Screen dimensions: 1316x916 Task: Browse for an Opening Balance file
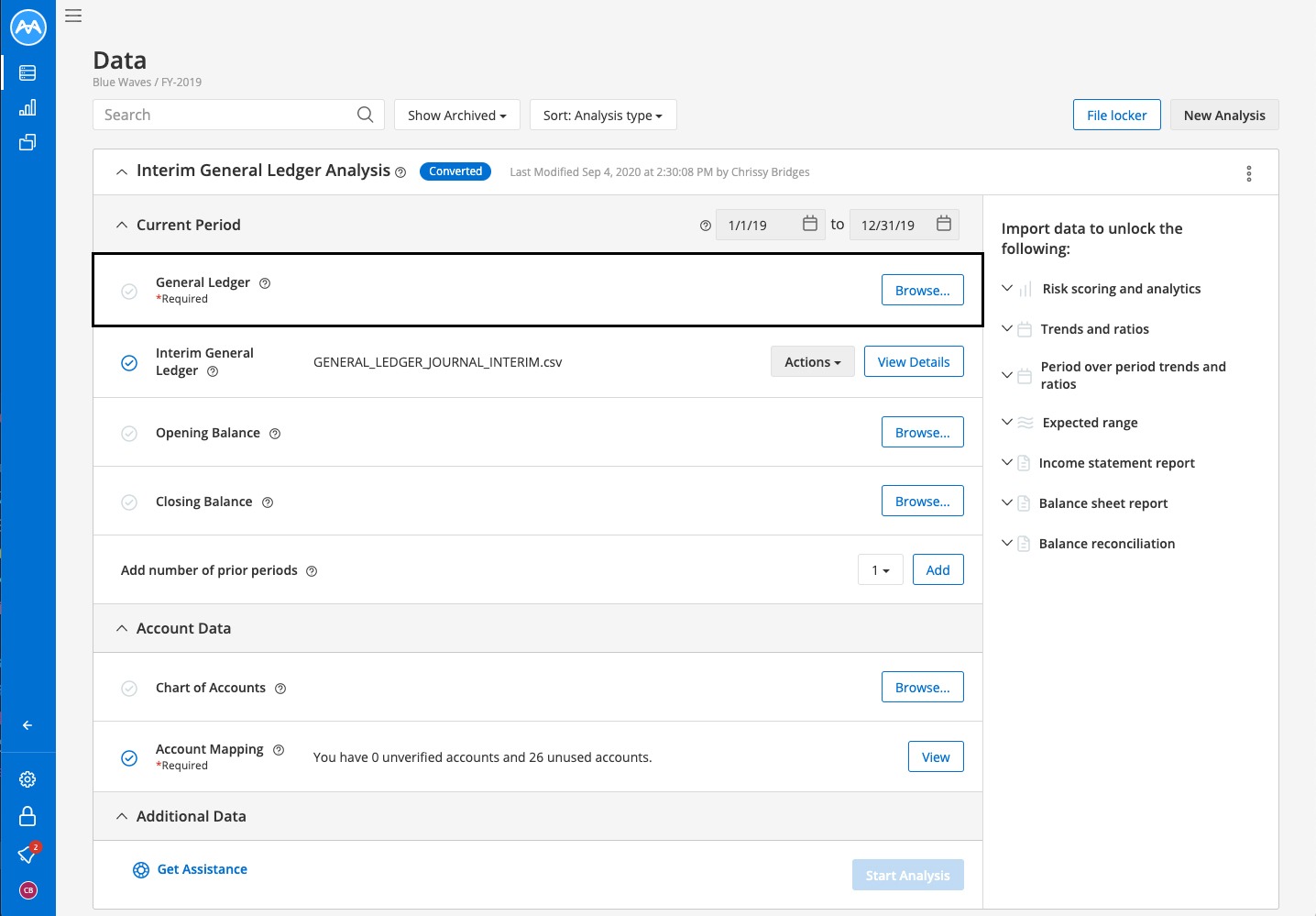click(923, 432)
